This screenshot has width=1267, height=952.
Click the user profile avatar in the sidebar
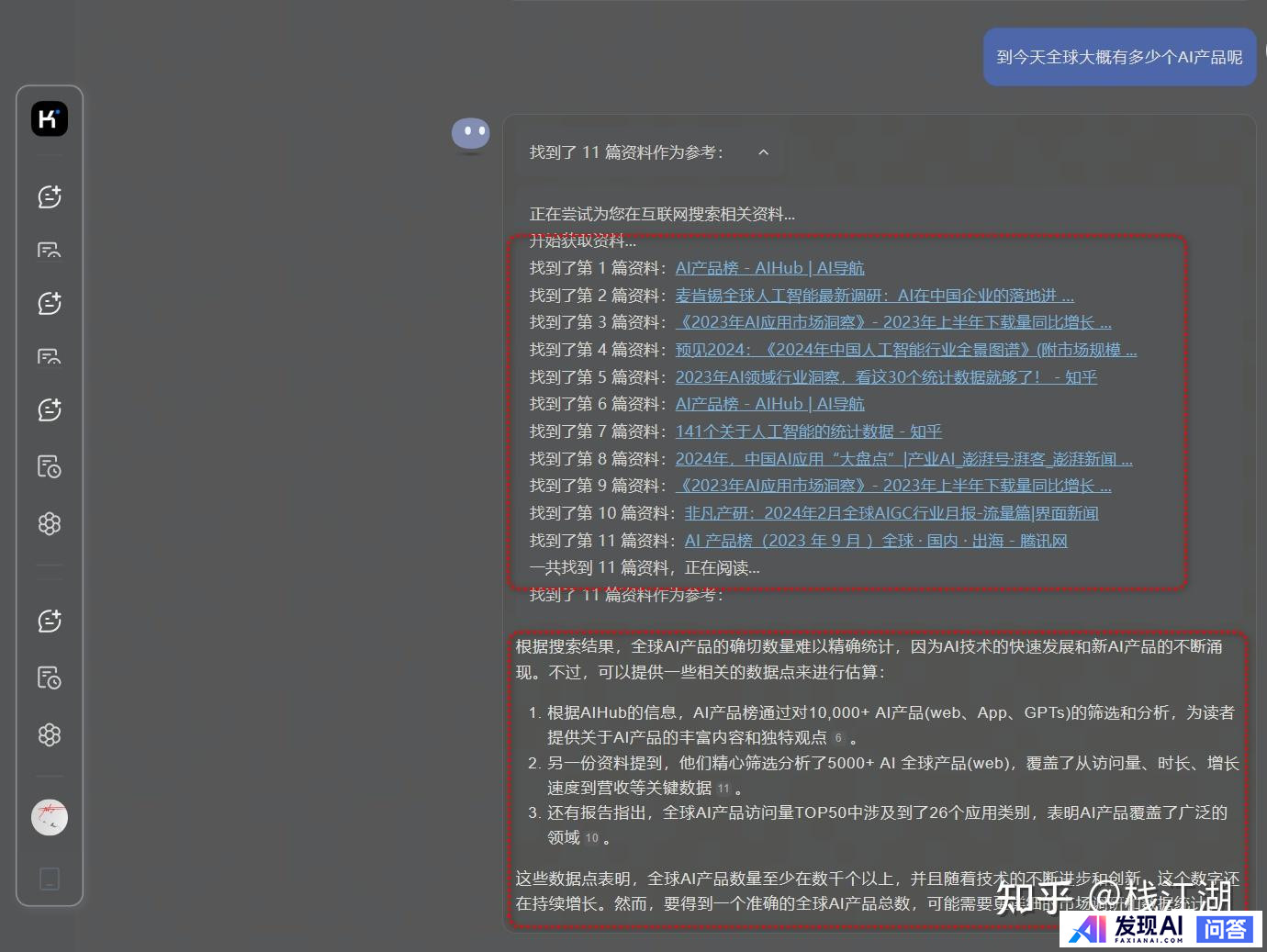click(x=50, y=817)
